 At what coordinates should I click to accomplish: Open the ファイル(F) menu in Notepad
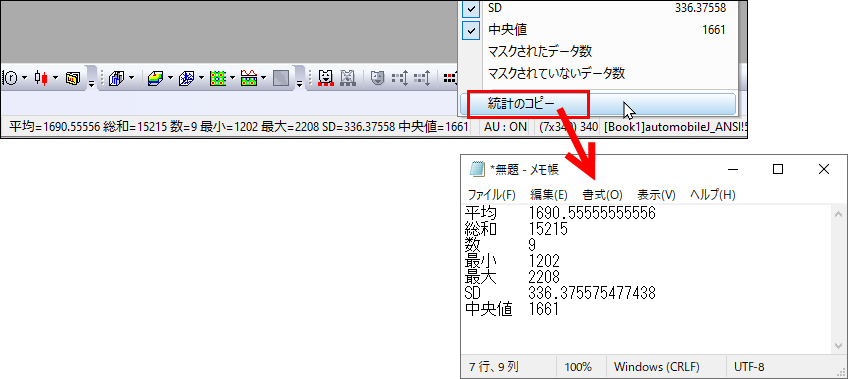(x=492, y=195)
